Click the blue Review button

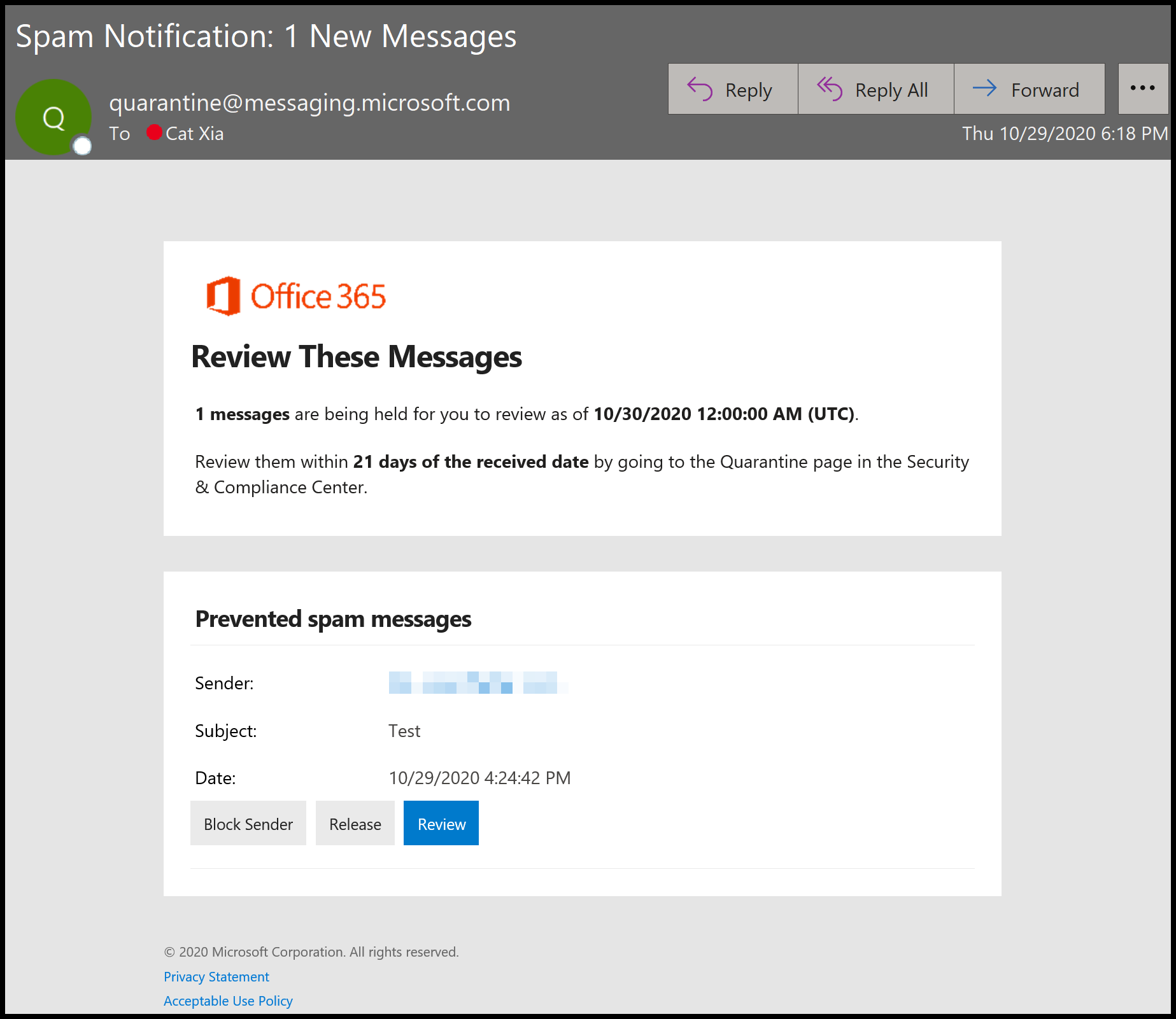coord(441,824)
